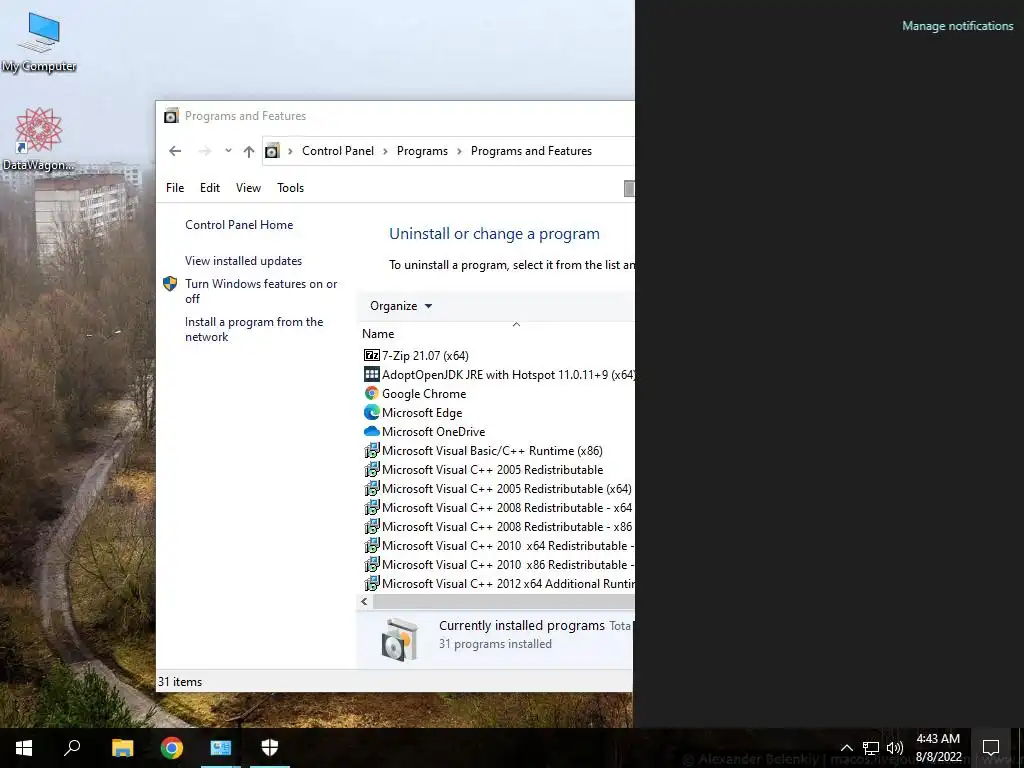Select '7-Zip 21.07 (x64)' entry text

click(425, 356)
